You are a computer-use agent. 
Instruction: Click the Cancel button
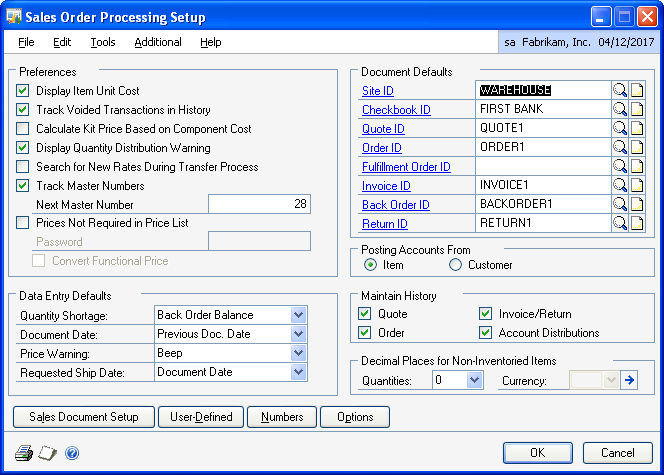click(x=618, y=453)
